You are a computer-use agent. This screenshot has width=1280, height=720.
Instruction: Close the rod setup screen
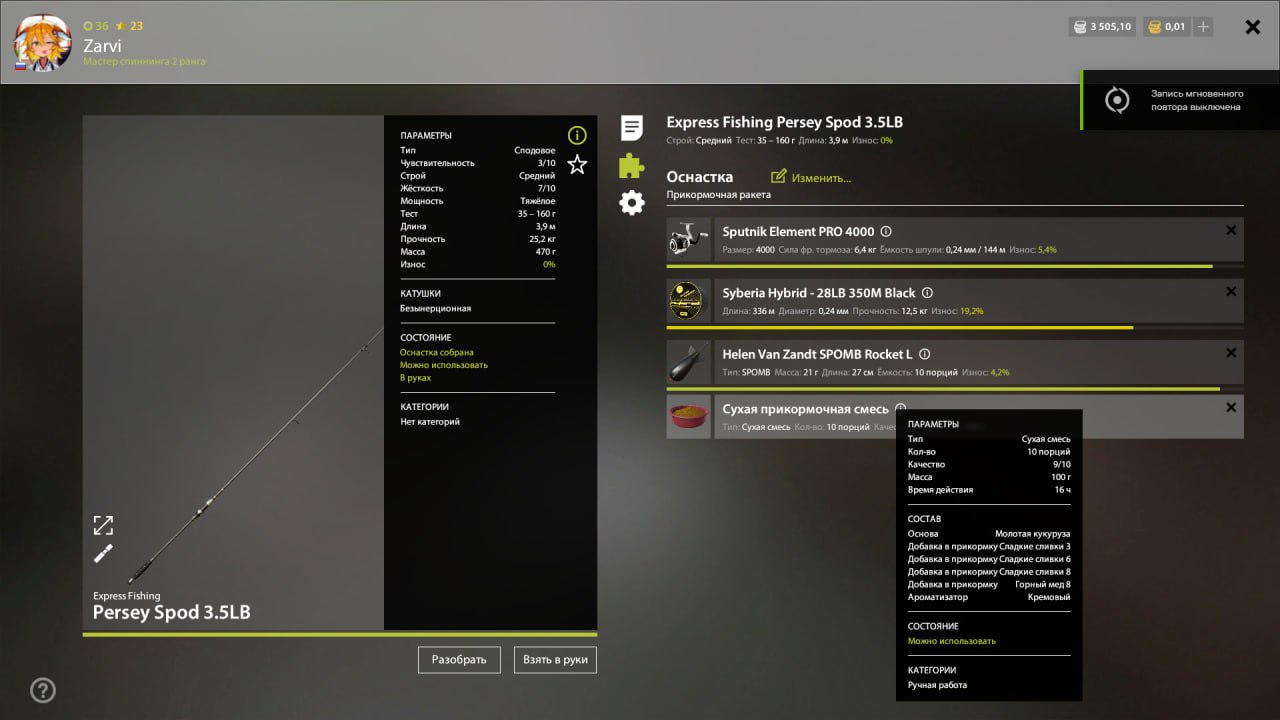1252,27
